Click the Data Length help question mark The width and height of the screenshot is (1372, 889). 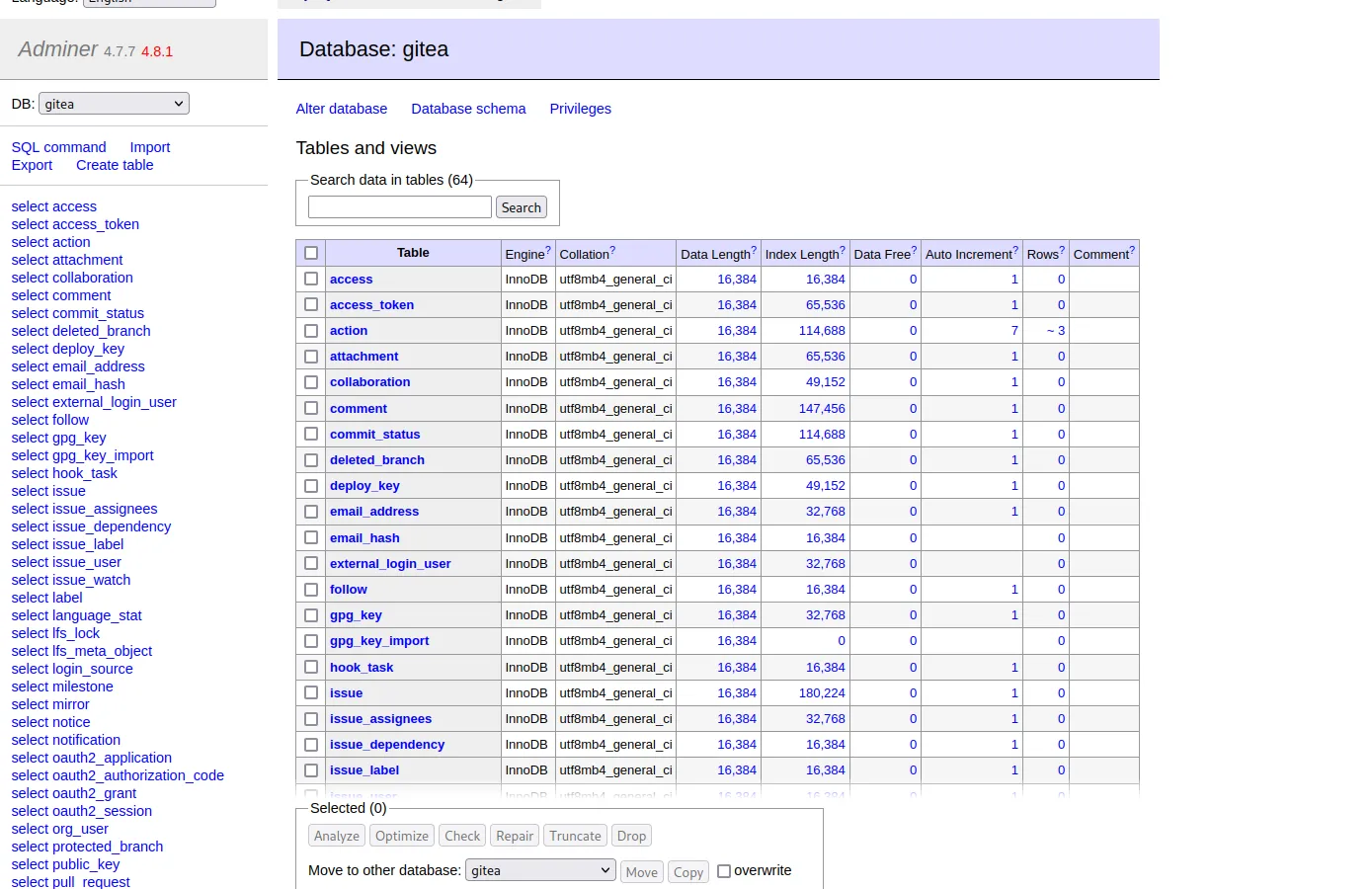click(x=754, y=250)
